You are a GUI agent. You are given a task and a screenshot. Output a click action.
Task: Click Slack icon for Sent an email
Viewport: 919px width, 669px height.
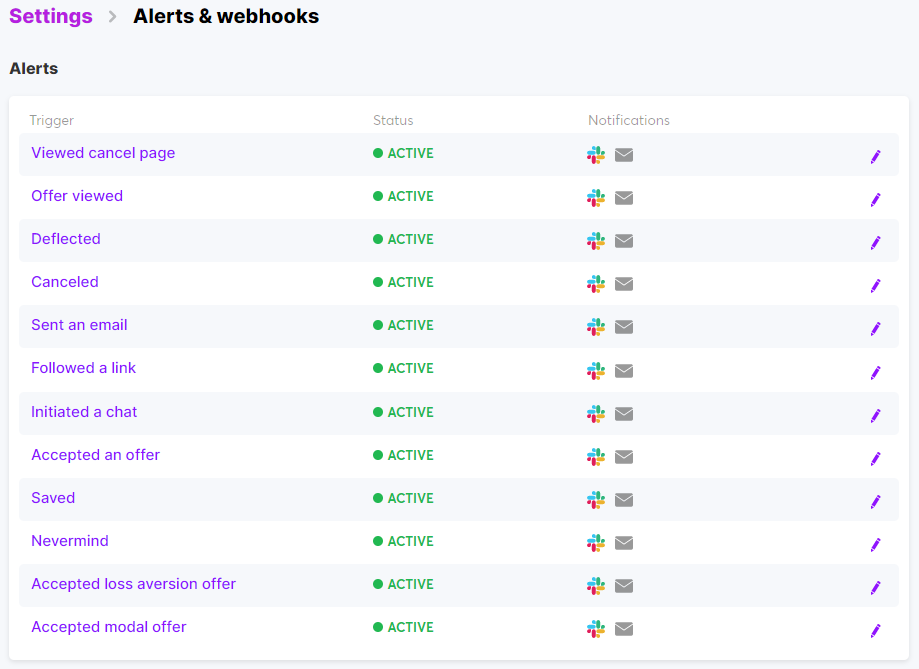tap(596, 327)
